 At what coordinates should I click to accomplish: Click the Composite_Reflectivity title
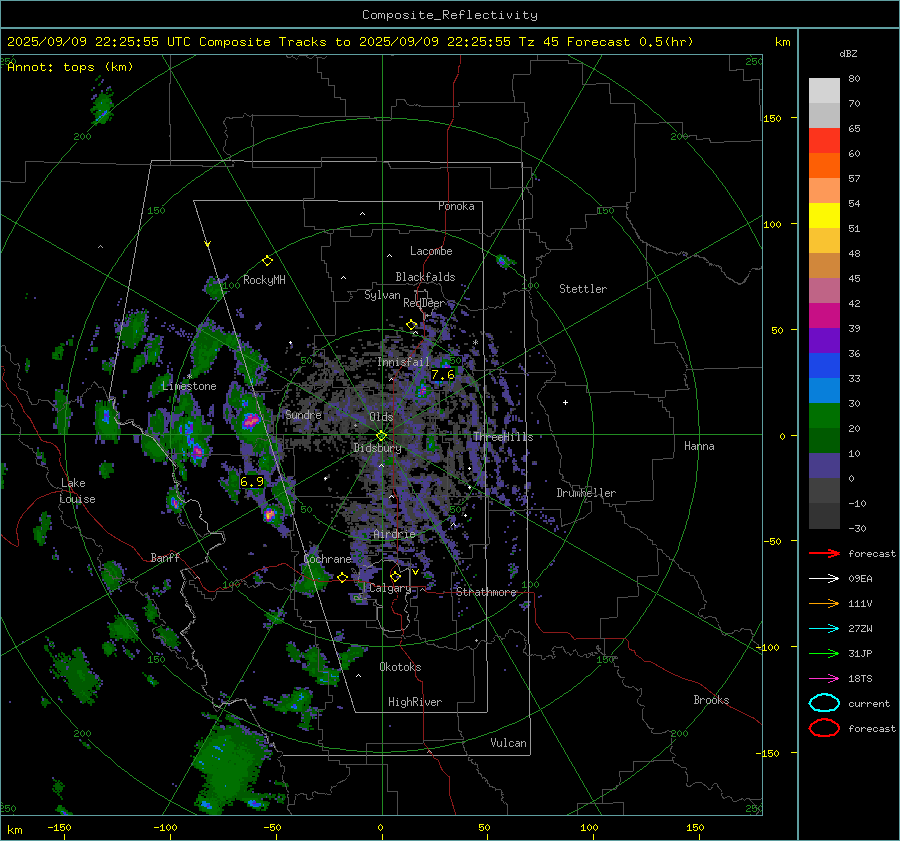click(450, 15)
